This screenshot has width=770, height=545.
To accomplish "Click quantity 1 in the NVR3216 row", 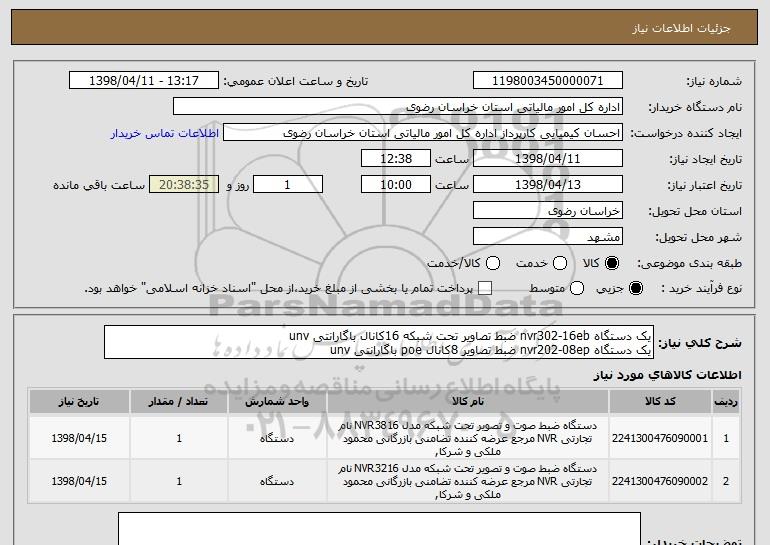I will 179,481.
